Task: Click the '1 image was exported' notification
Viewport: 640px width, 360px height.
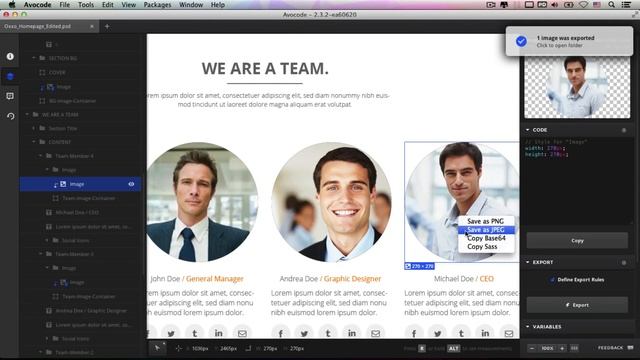Action: [x=569, y=41]
